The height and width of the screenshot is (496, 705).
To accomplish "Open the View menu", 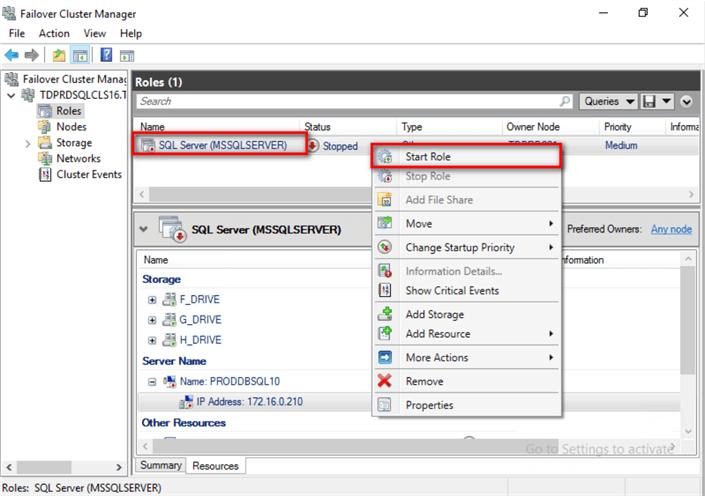I will pos(94,33).
